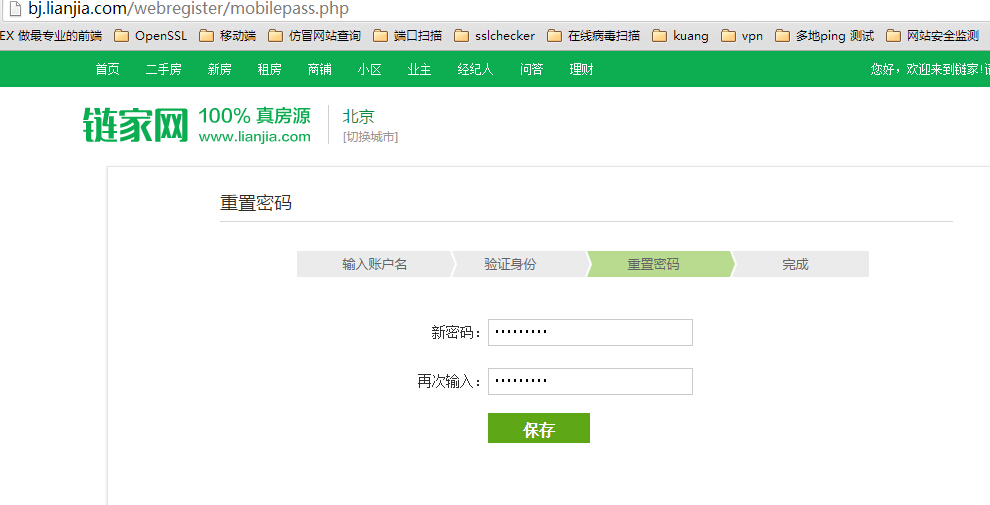Viewport: 990px width, 505px height.
Task: Click the 切换城市 link
Action: (370, 137)
